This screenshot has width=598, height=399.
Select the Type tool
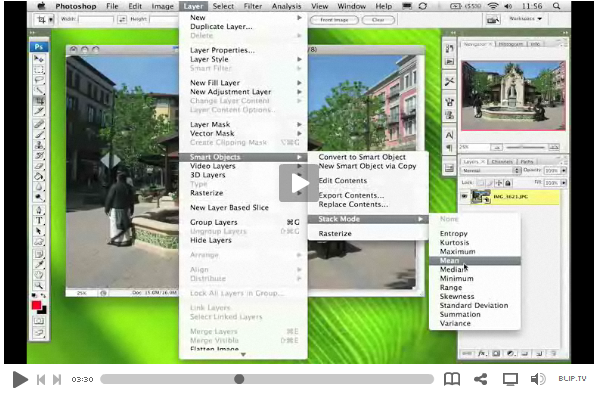click(39, 220)
